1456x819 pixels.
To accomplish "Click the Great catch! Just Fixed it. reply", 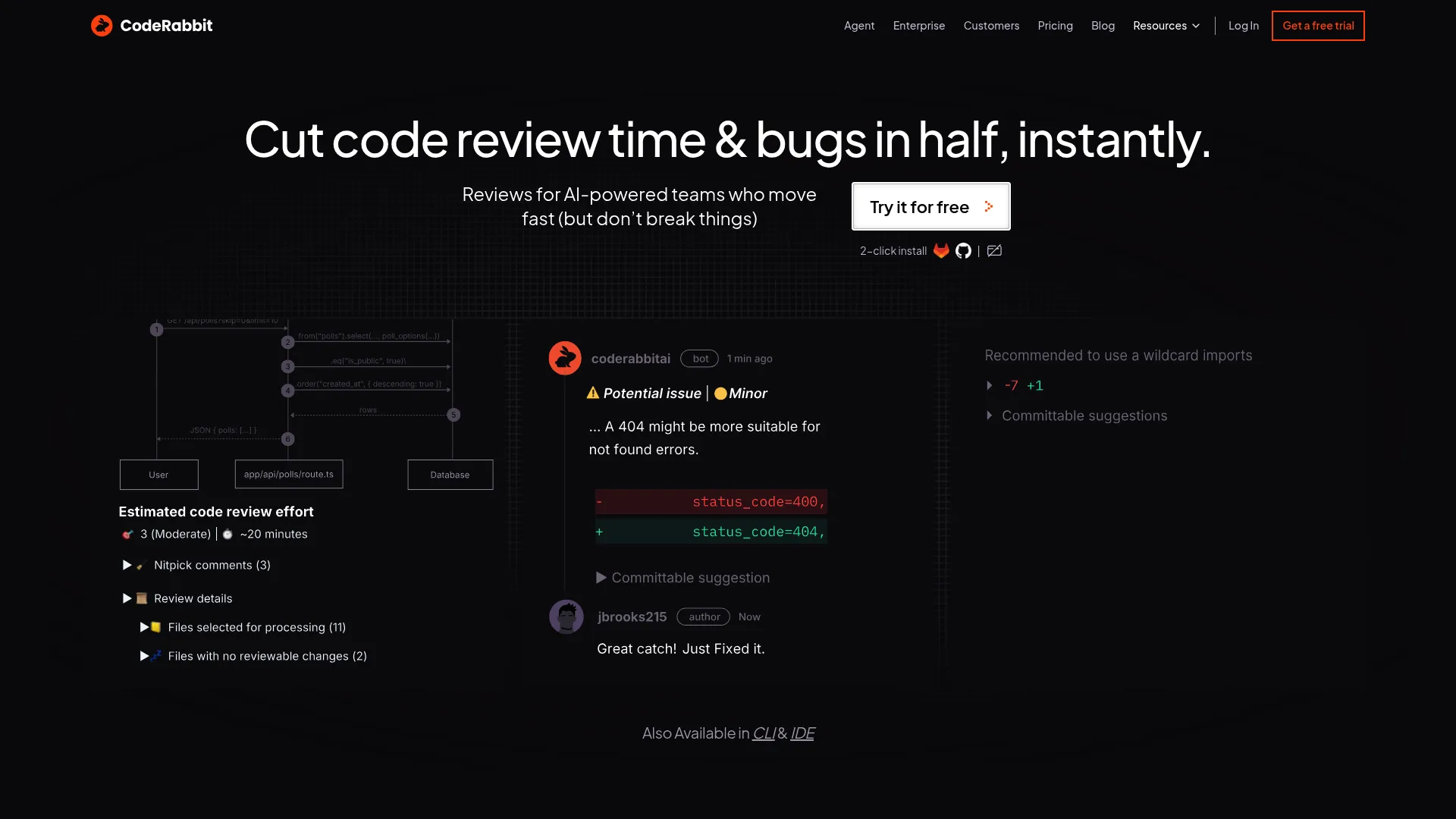I will click(681, 648).
